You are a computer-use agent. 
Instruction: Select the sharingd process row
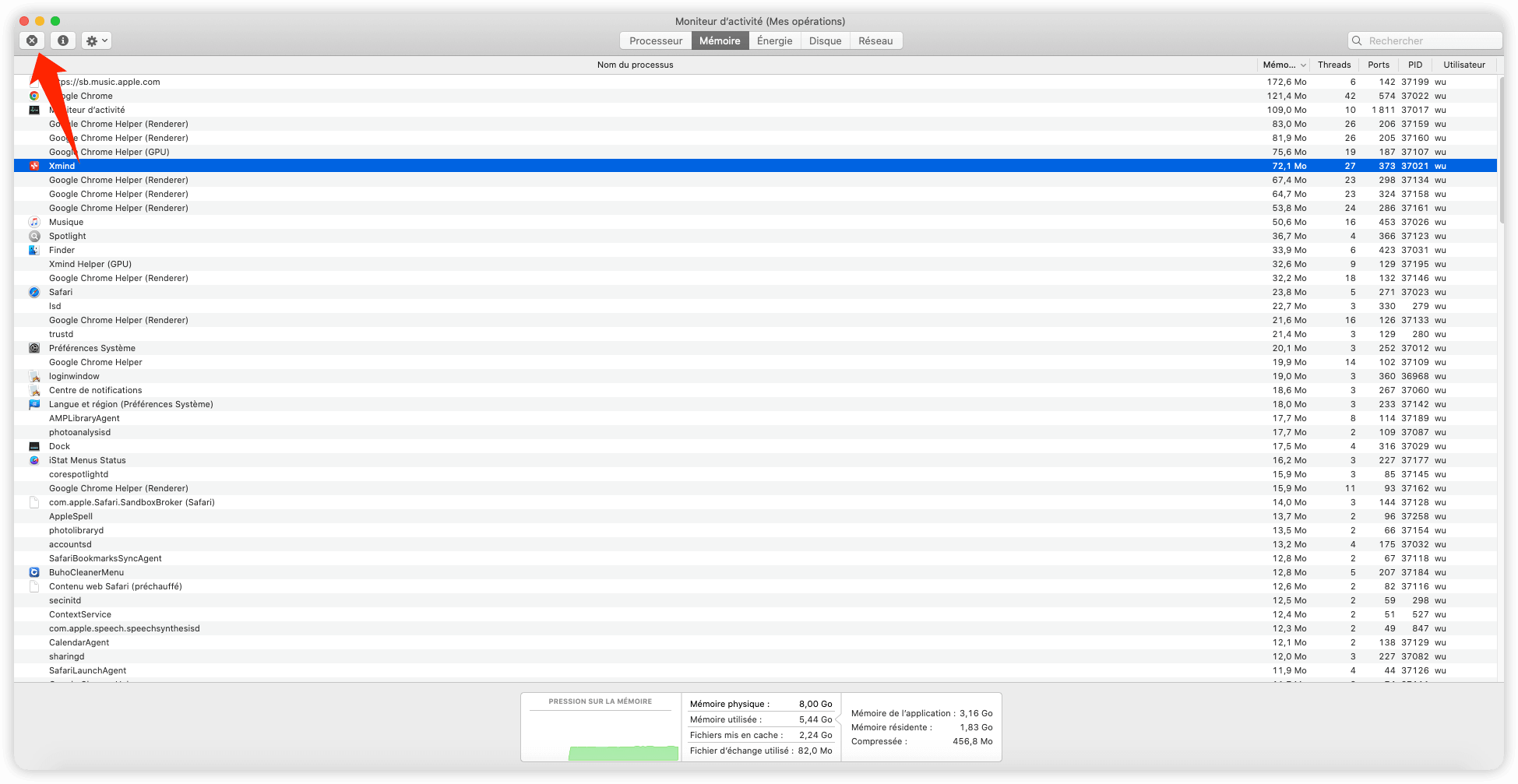click(755, 656)
